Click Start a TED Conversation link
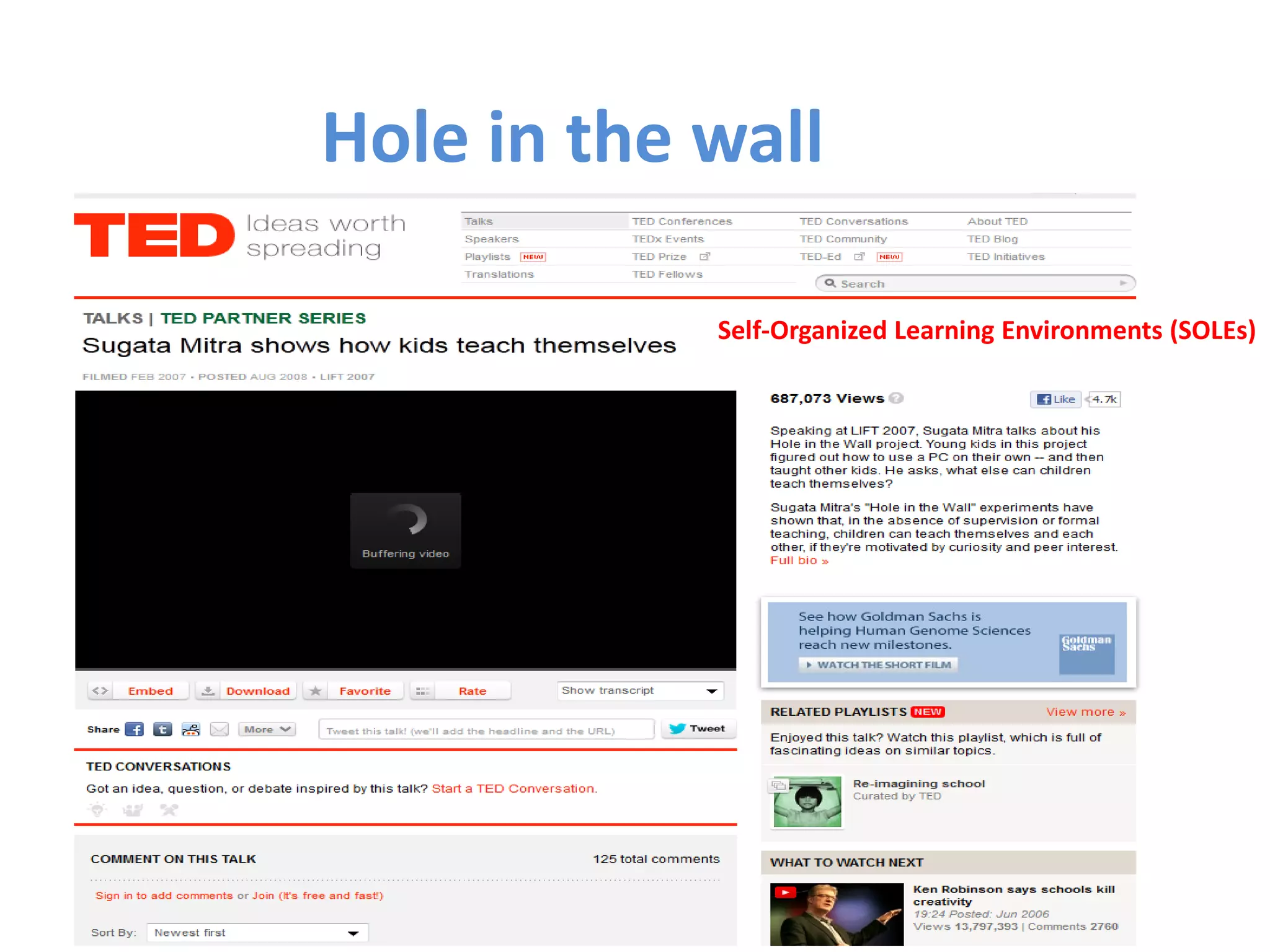This screenshot has width=1270, height=952. point(514,788)
